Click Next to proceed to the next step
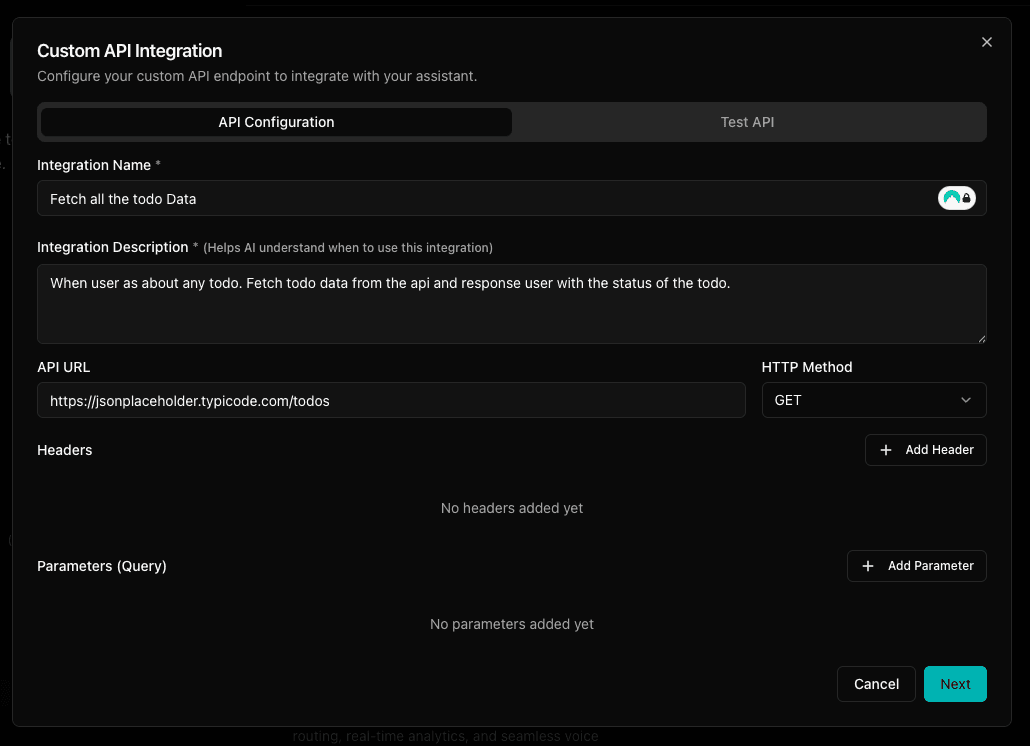This screenshot has height=746, width=1030. [955, 684]
